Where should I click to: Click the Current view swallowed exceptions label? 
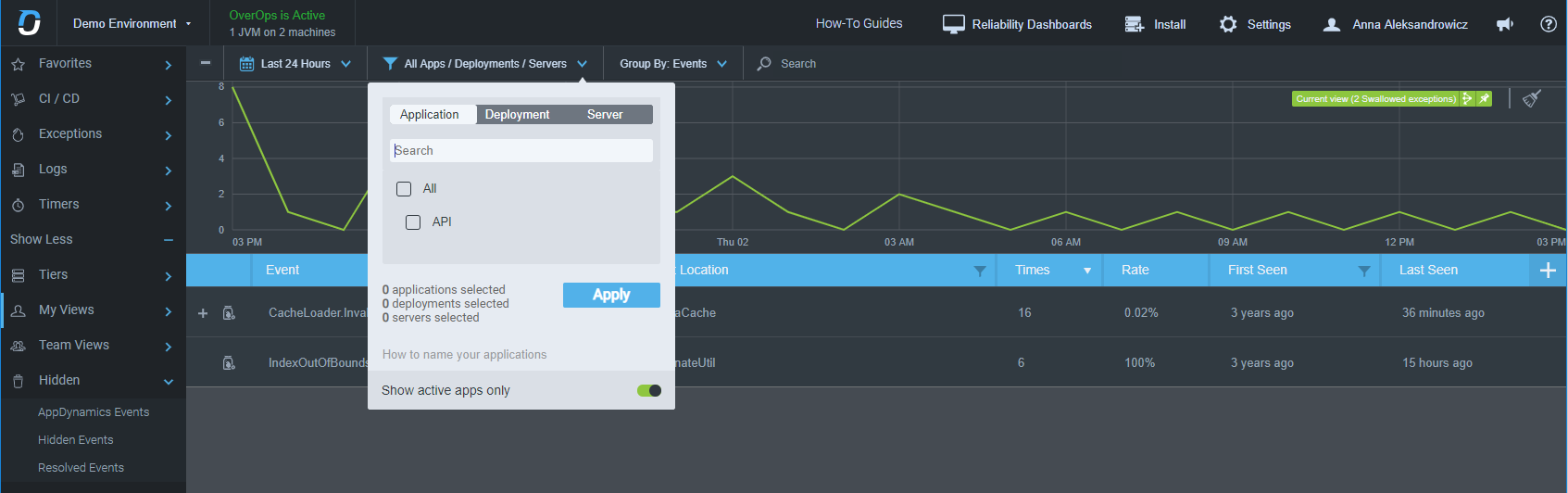1375,98
